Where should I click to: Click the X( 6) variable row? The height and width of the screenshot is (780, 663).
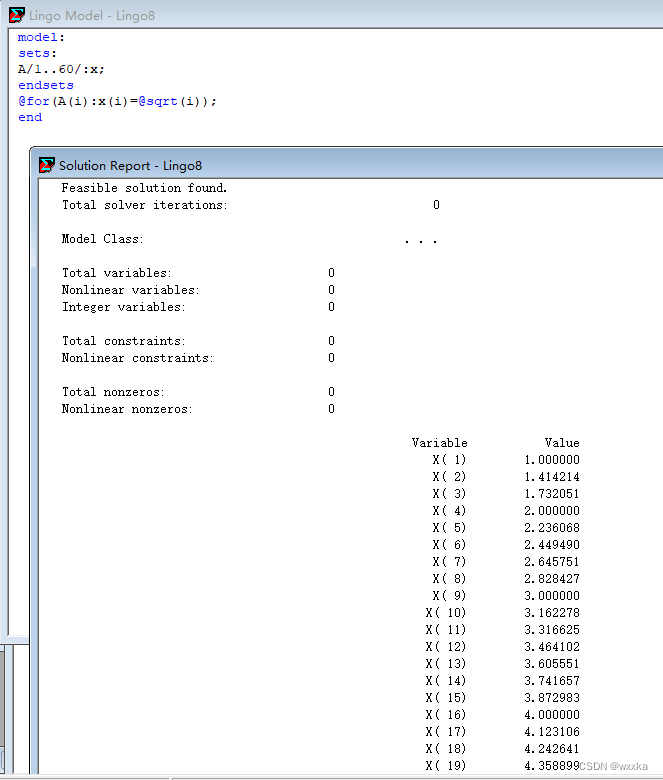pos(506,545)
